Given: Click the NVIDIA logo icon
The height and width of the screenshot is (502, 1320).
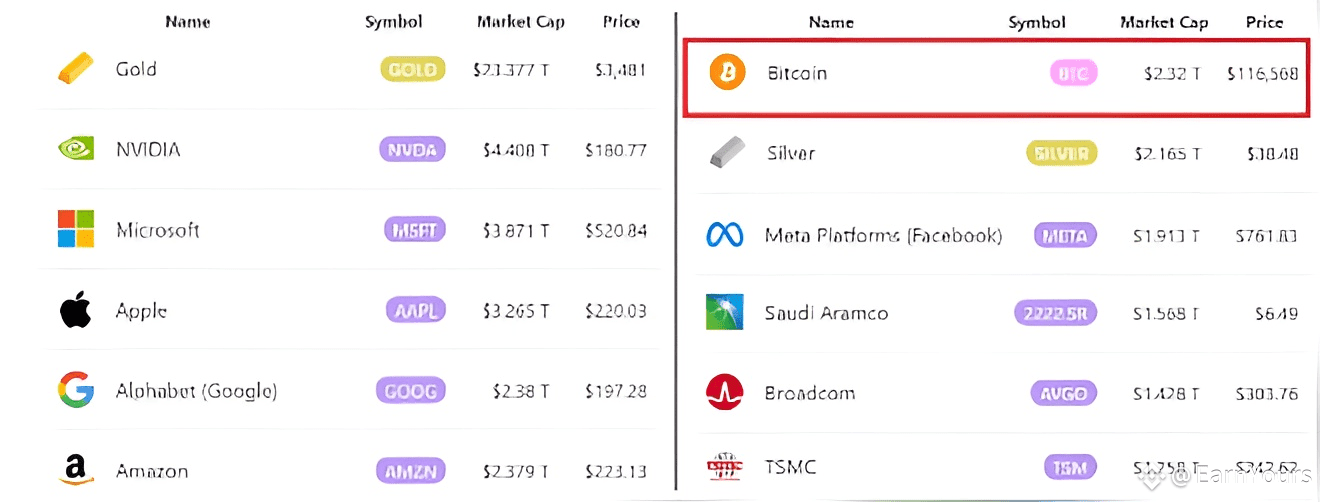Looking at the screenshot, I should tap(76, 150).
